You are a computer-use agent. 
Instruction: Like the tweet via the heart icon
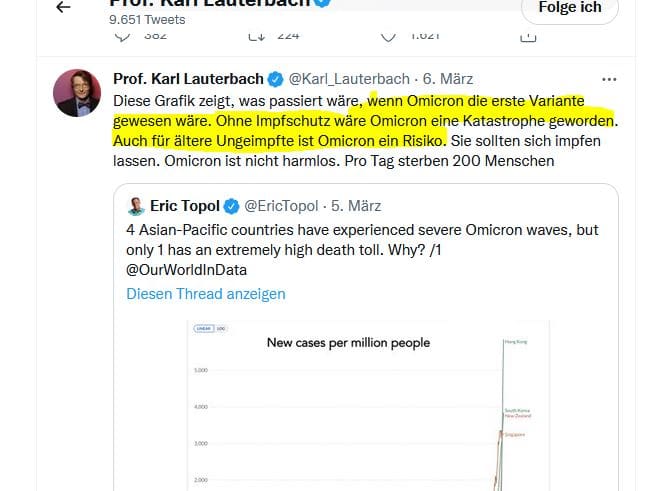388,37
